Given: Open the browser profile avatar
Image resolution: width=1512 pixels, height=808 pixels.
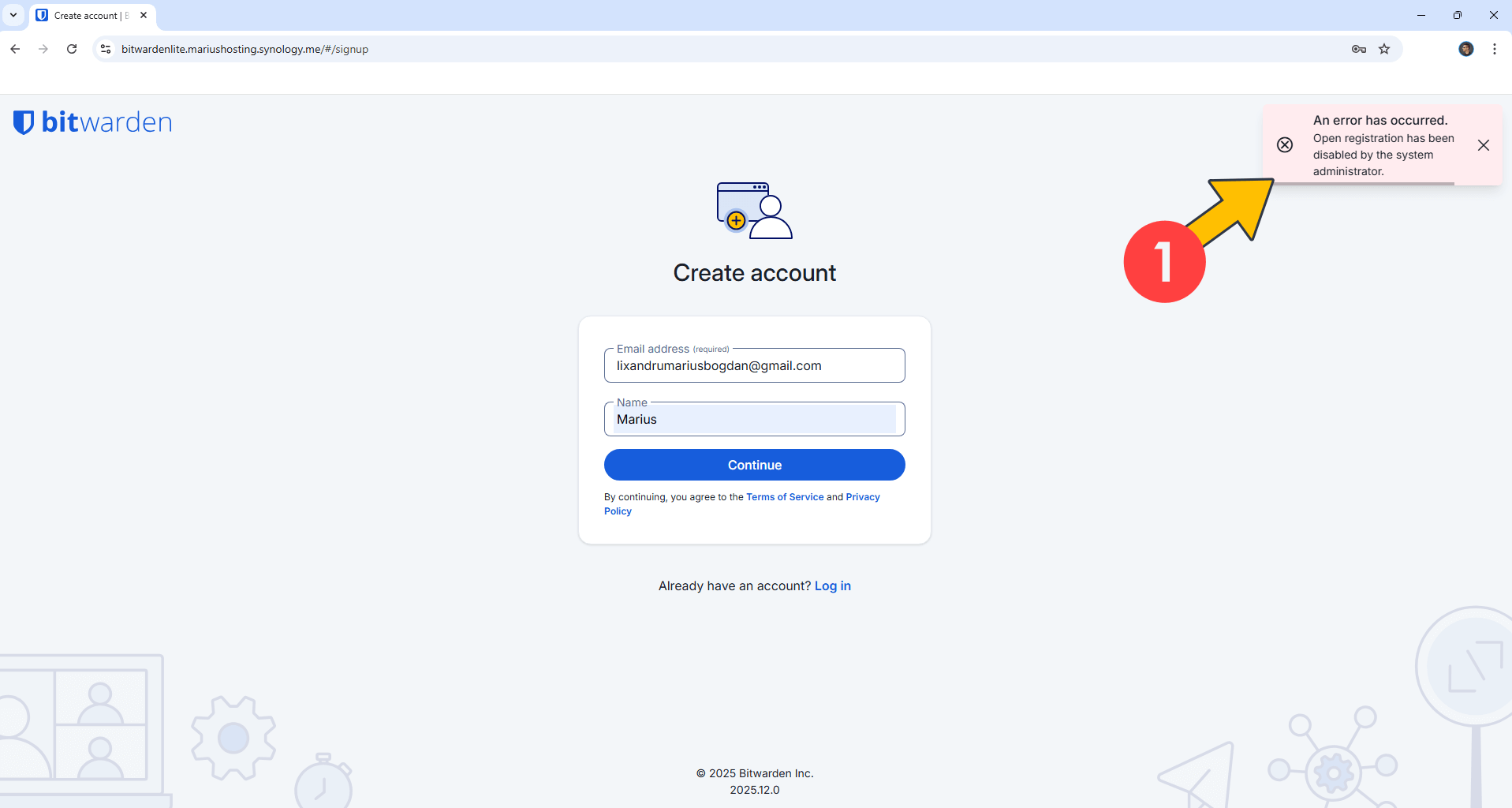Looking at the screenshot, I should point(1465,49).
